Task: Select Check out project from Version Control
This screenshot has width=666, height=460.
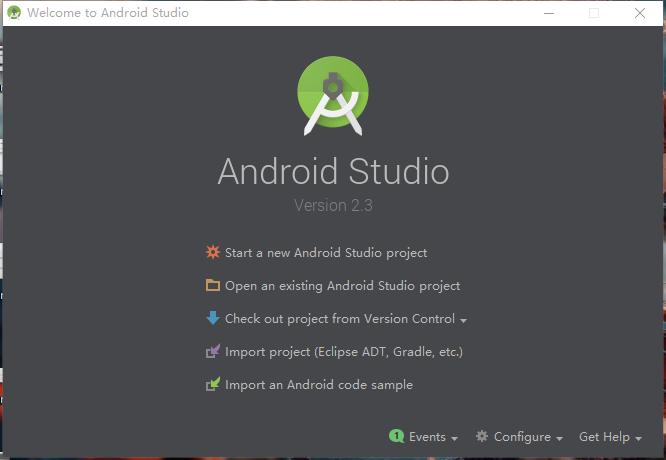Action: click(340, 319)
